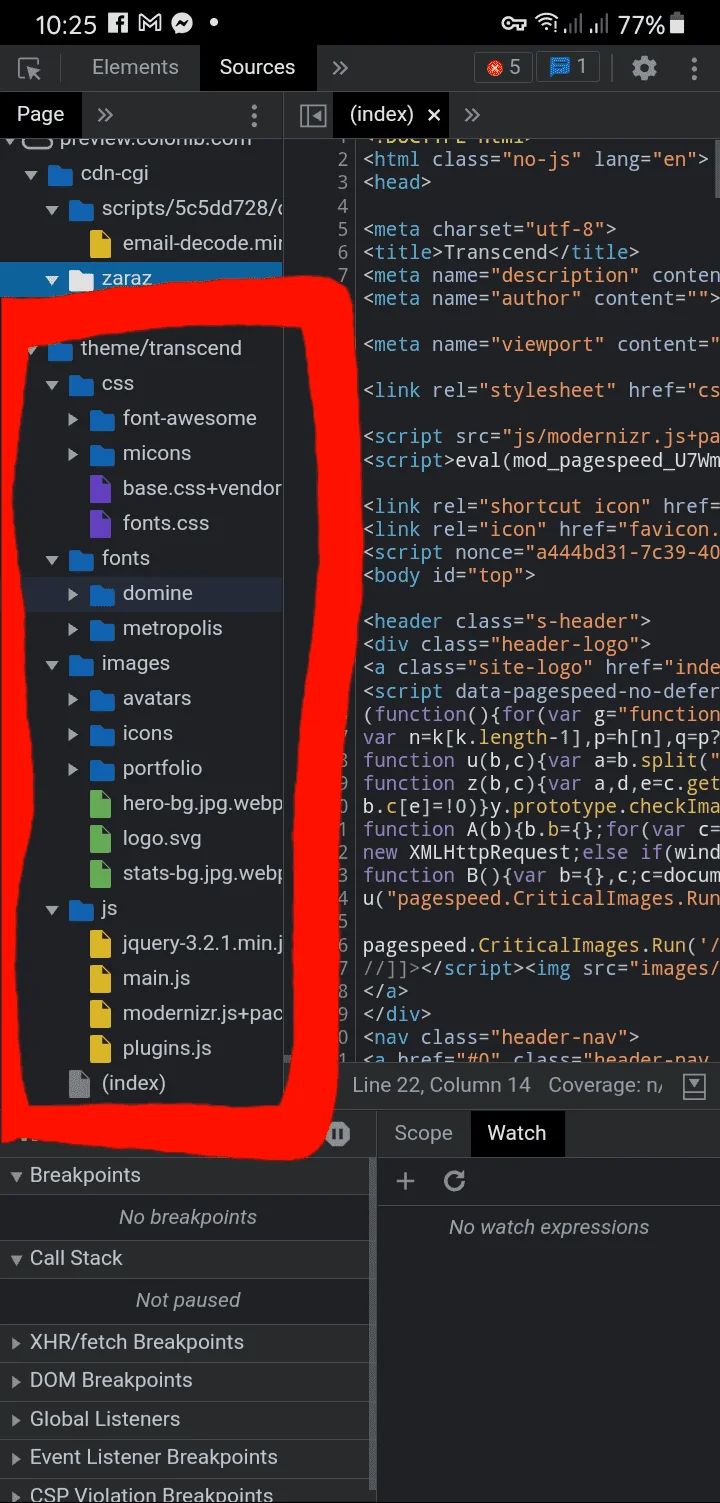Collapse the images folder arrow
The height and width of the screenshot is (1503, 720).
(x=52, y=665)
